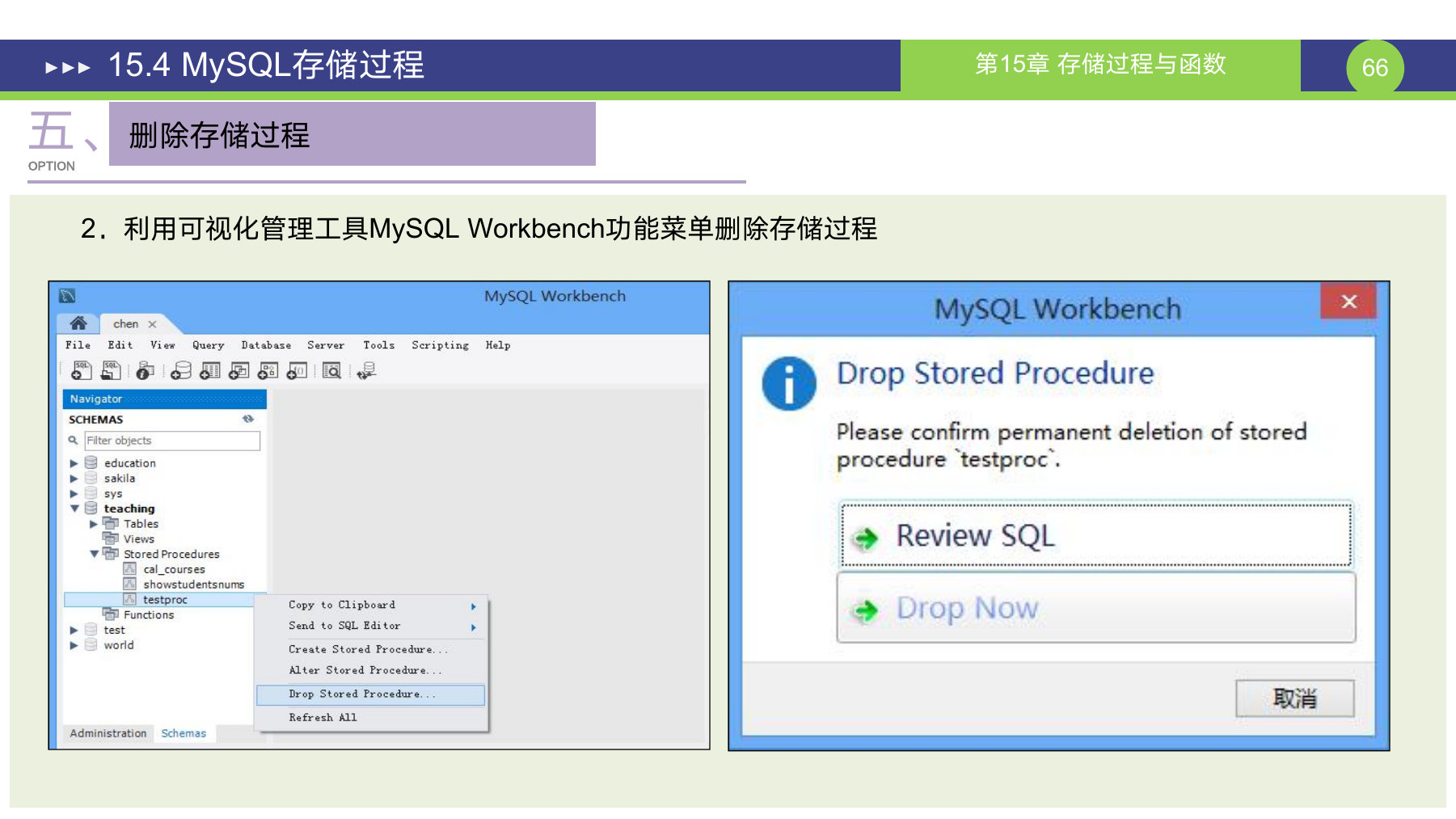Viewport: 1456px width, 819px height.
Task: Refresh the SCHEMAS list with the arrows icon
Action: [x=248, y=419]
